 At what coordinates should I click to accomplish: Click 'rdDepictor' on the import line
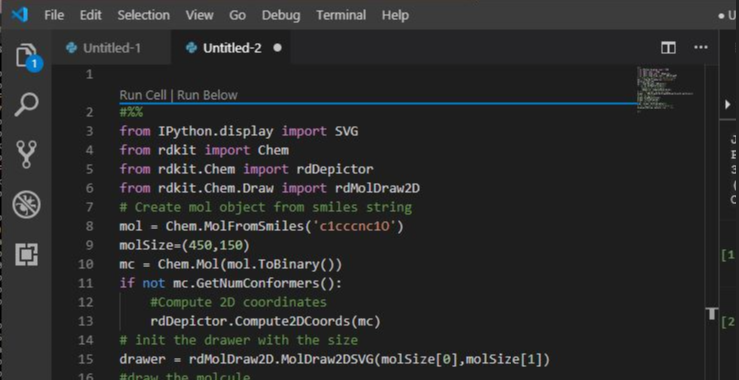[x=335, y=169]
